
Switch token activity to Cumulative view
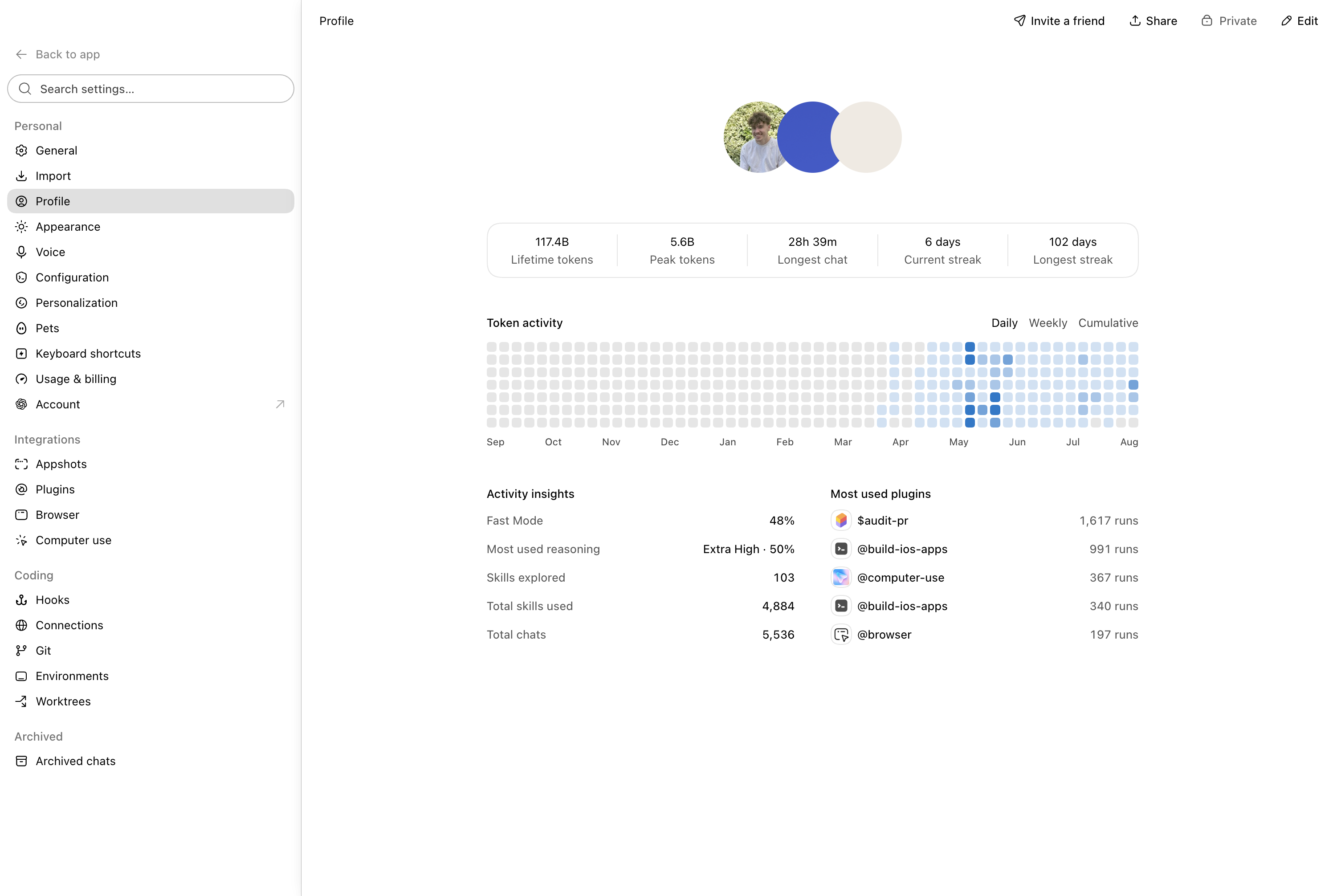coord(1108,323)
